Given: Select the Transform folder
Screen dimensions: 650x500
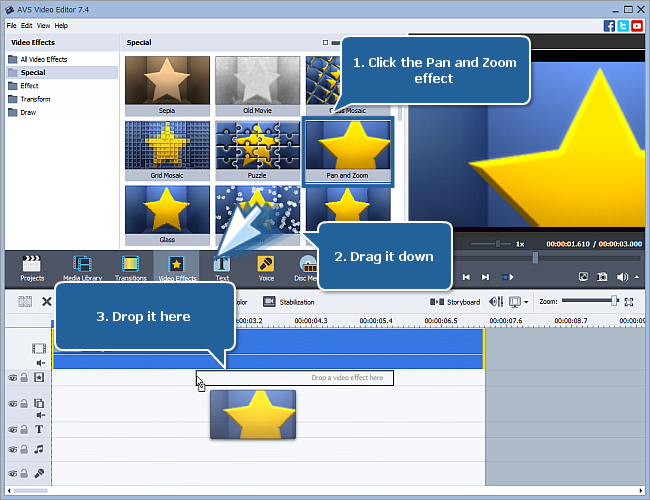Looking at the screenshot, I should point(29,99).
